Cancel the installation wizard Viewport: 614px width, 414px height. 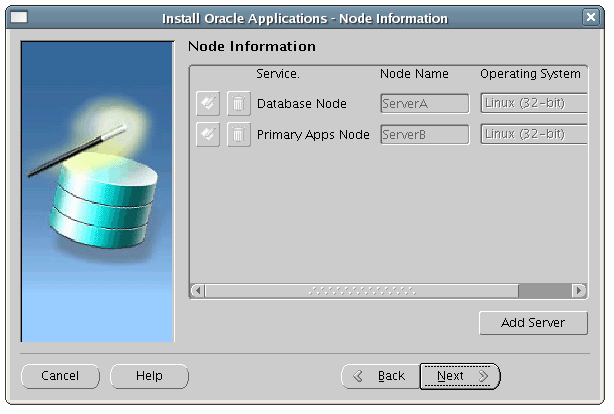click(60, 376)
